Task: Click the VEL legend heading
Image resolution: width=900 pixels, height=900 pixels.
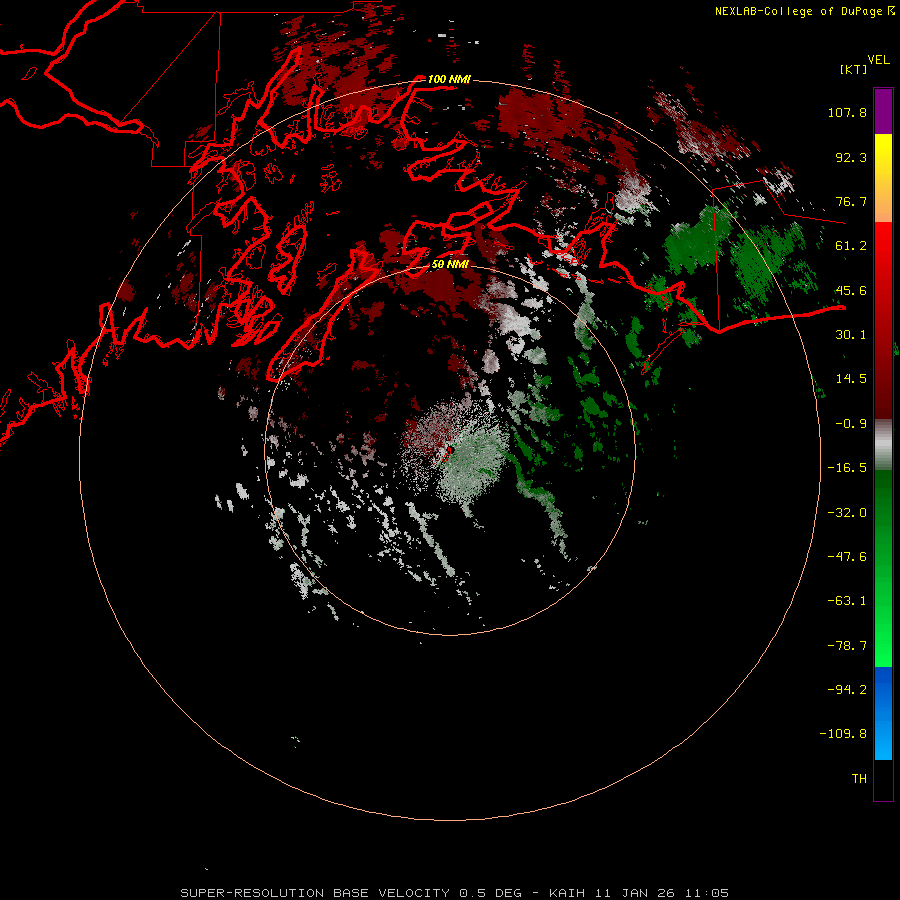Action: tap(878, 60)
